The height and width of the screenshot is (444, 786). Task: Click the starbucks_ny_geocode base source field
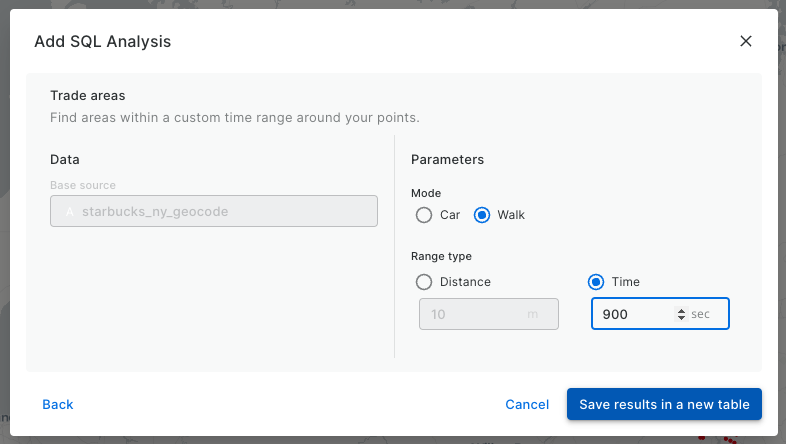214,211
